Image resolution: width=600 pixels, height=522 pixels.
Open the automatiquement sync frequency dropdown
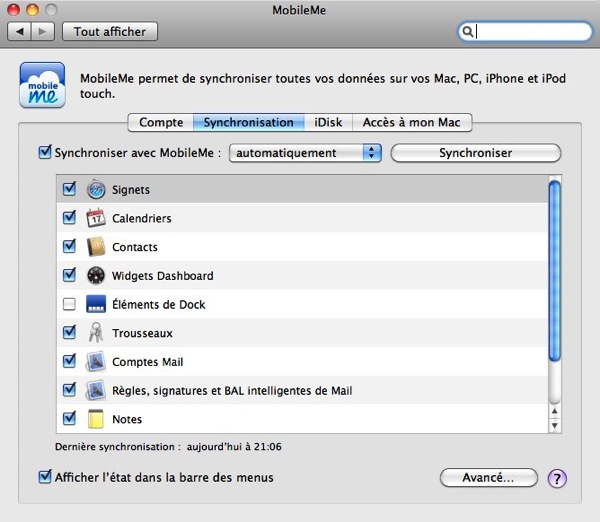[x=305, y=153]
